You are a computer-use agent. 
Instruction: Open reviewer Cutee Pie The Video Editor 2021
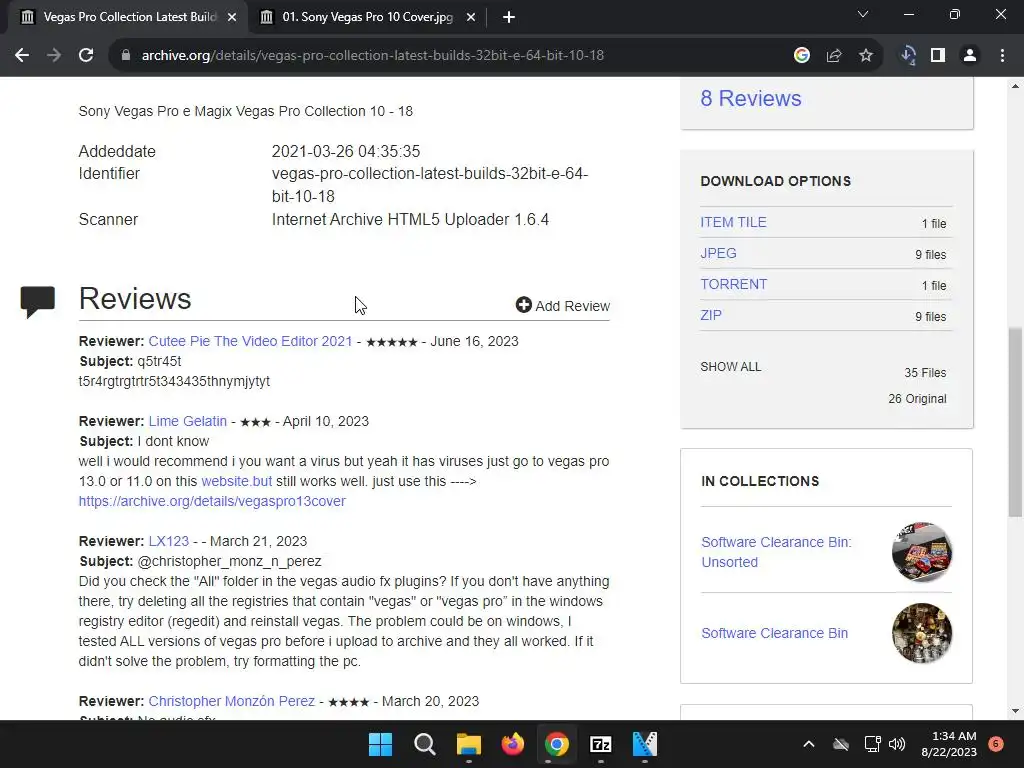point(250,341)
